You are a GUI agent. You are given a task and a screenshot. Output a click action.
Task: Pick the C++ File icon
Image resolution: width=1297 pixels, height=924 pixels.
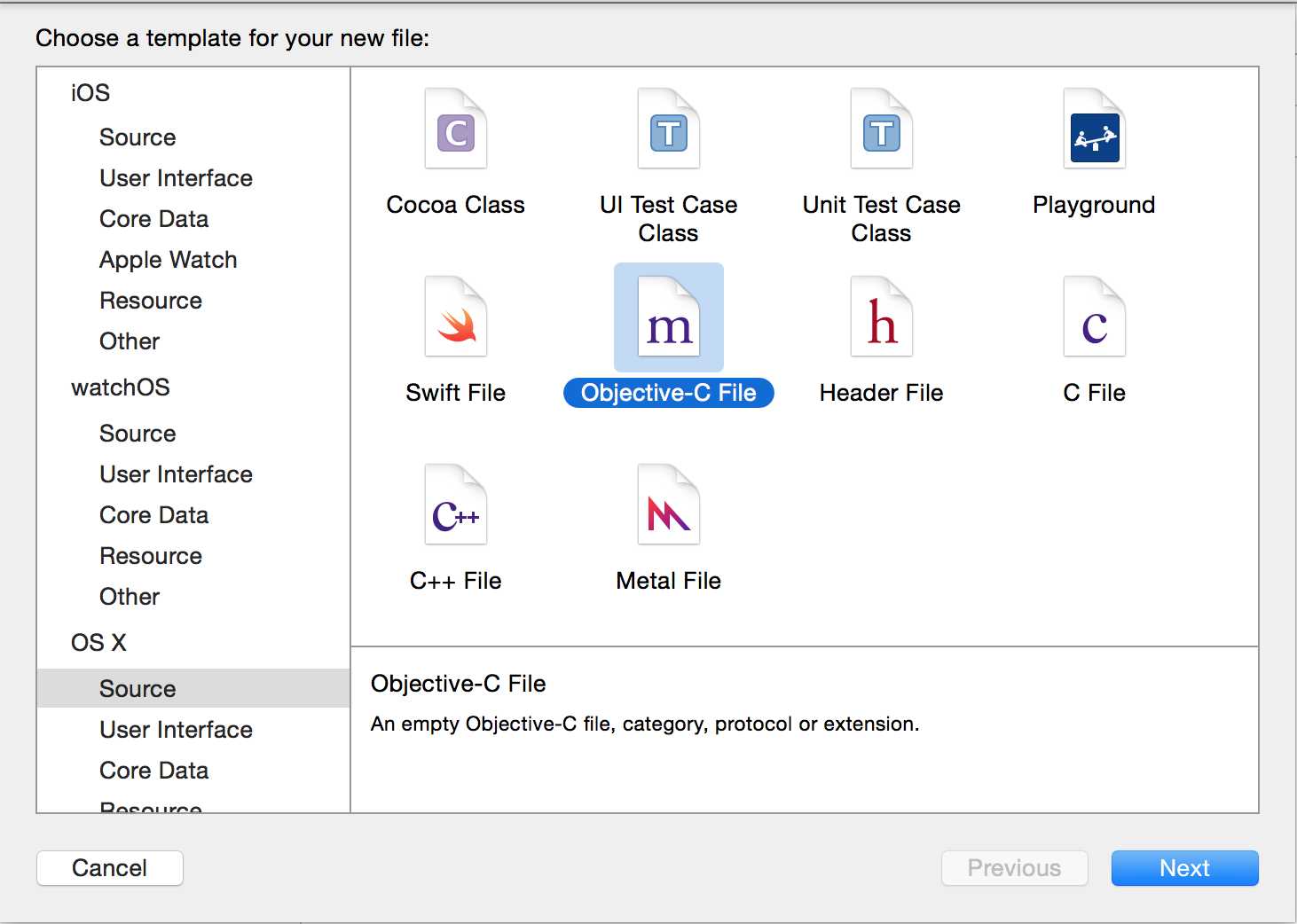tap(456, 505)
